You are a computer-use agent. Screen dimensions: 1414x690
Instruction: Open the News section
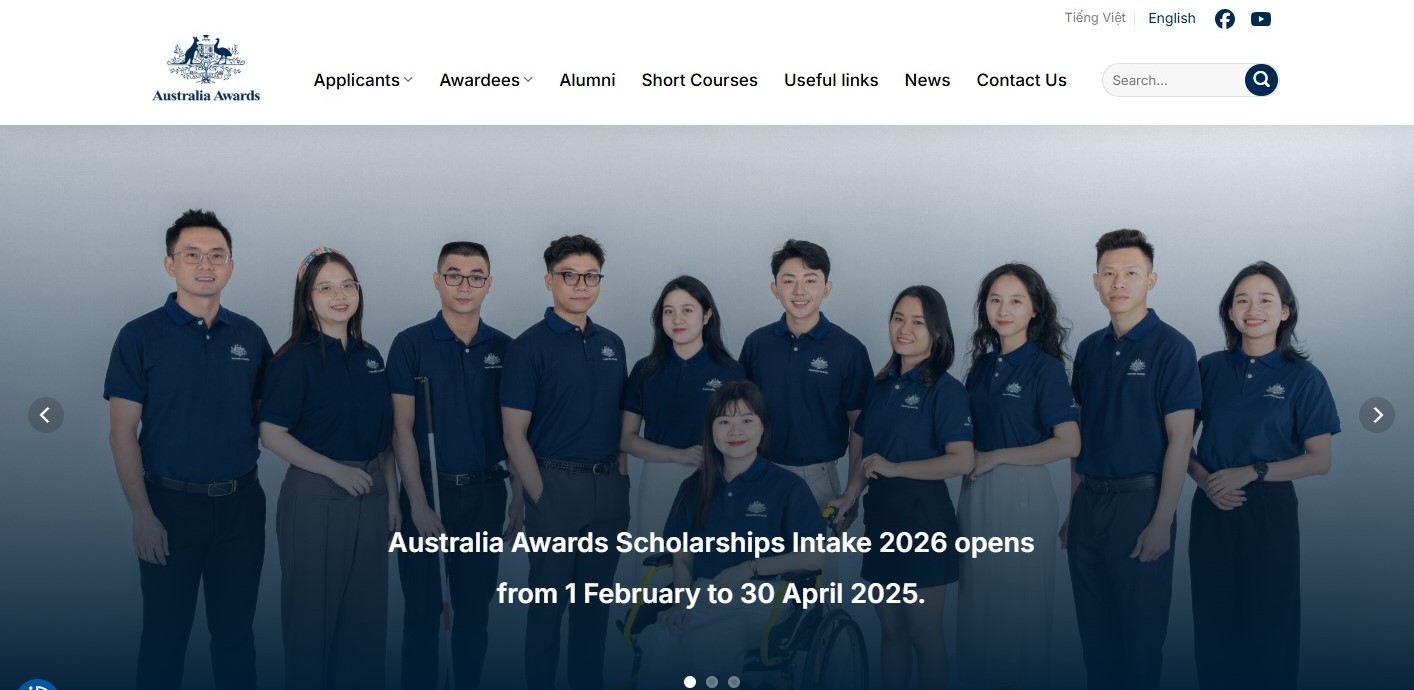tap(927, 80)
